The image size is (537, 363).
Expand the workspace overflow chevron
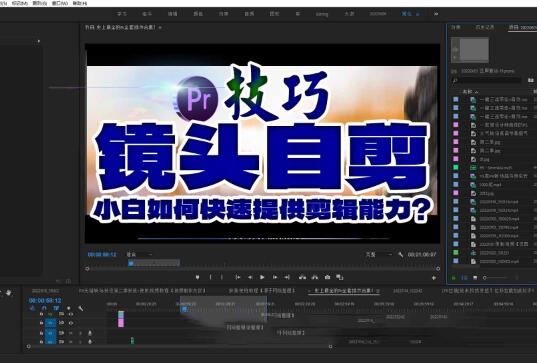(436, 14)
